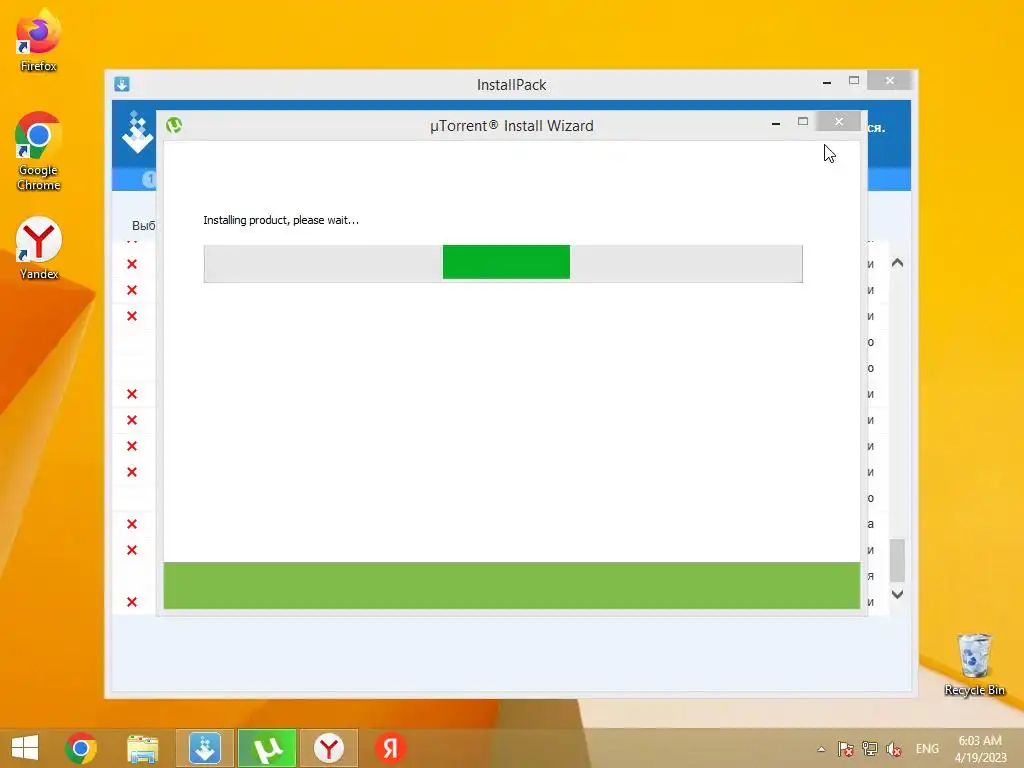1024x768 pixels.
Task: Click the InstallPack window title text
Action: point(511,85)
